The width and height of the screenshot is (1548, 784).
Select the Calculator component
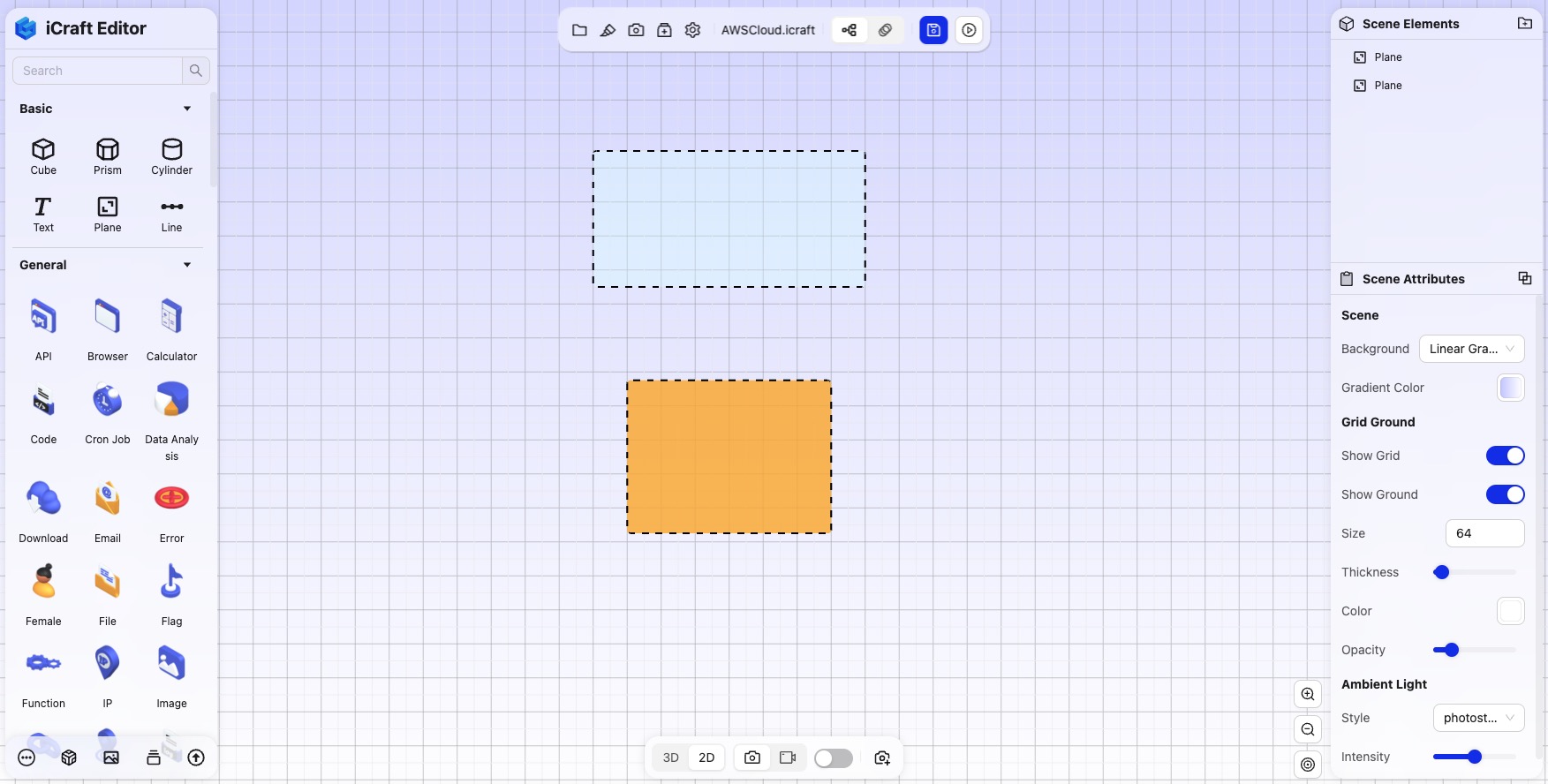(171, 330)
